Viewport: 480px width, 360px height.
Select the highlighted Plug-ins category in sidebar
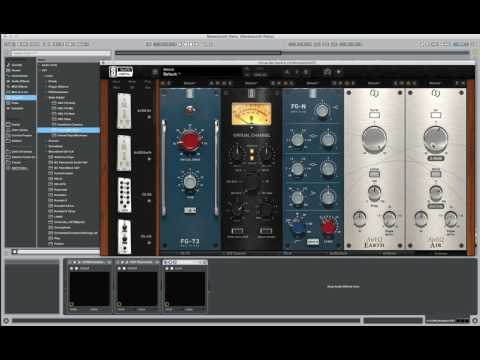click(x=20, y=98)
